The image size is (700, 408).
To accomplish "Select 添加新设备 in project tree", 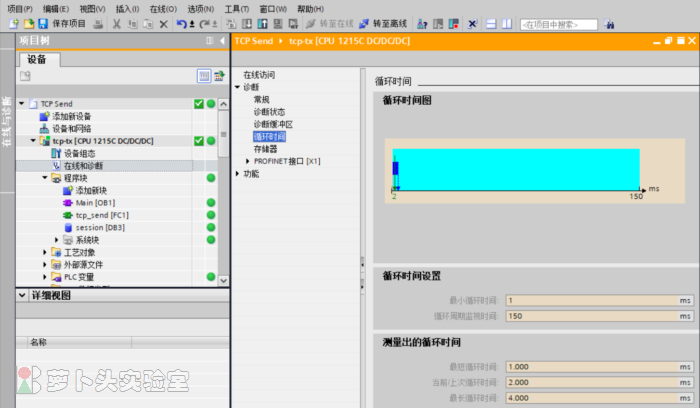I will click(71, 116).
